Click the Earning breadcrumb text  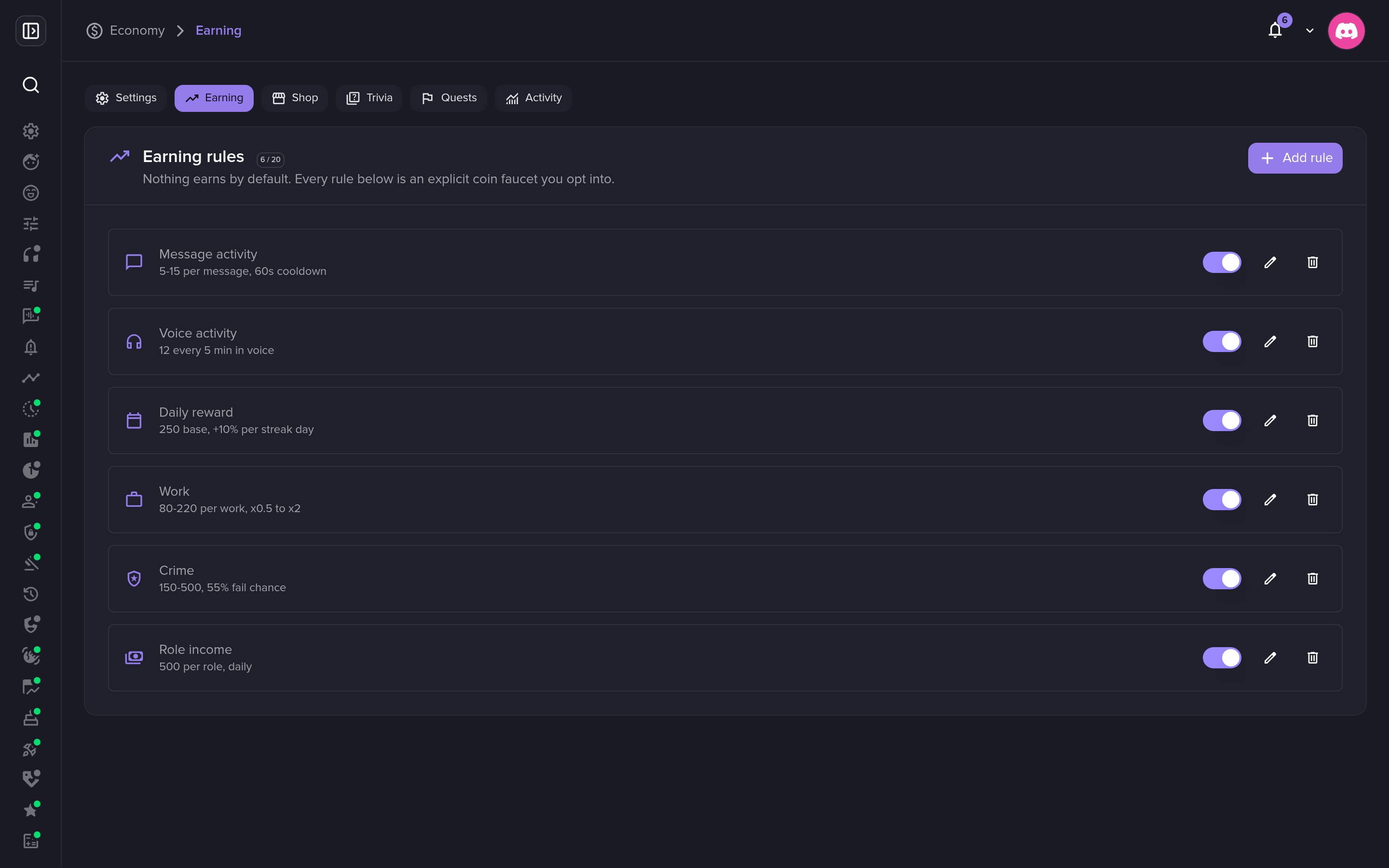(218, 30)
